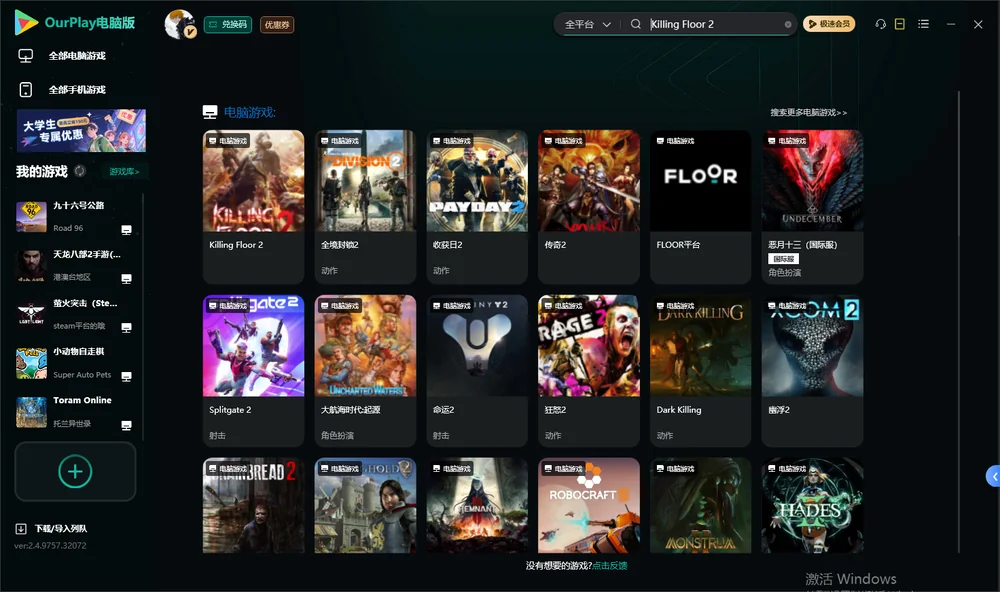Click the search magnifier icon

click(636, 24)
